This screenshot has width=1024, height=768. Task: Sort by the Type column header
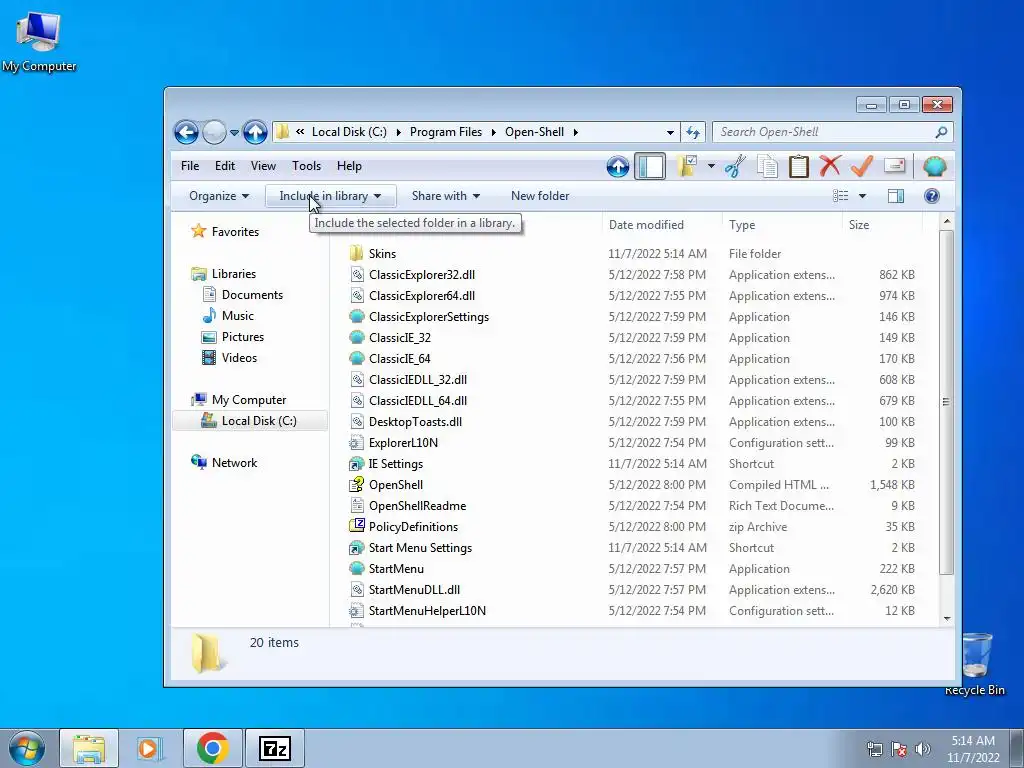[x=782, y=225]
